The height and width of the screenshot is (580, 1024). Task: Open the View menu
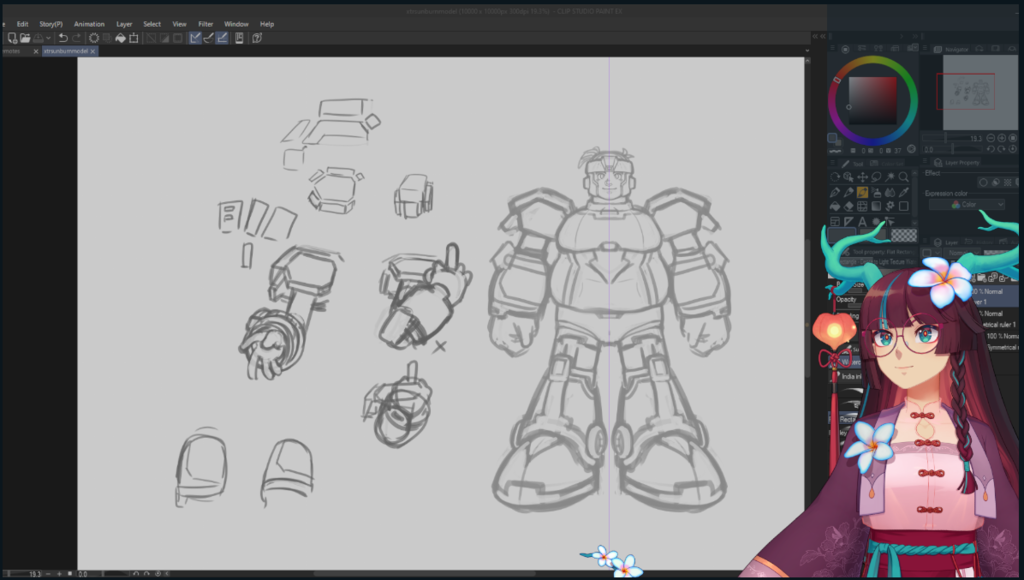pos(180,24)
